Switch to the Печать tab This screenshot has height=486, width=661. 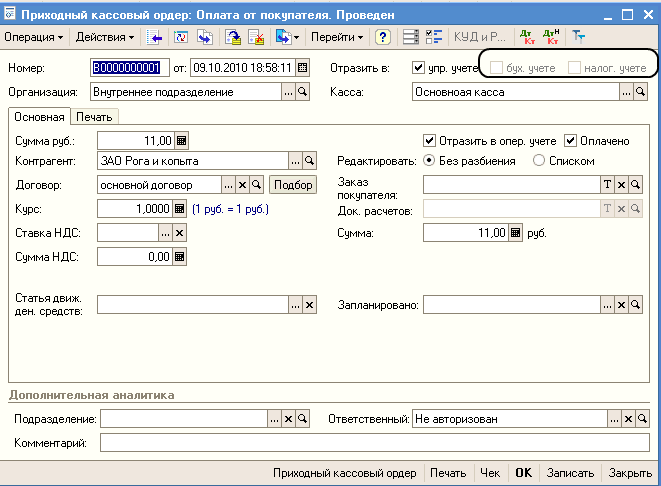[x=94, y=117]
